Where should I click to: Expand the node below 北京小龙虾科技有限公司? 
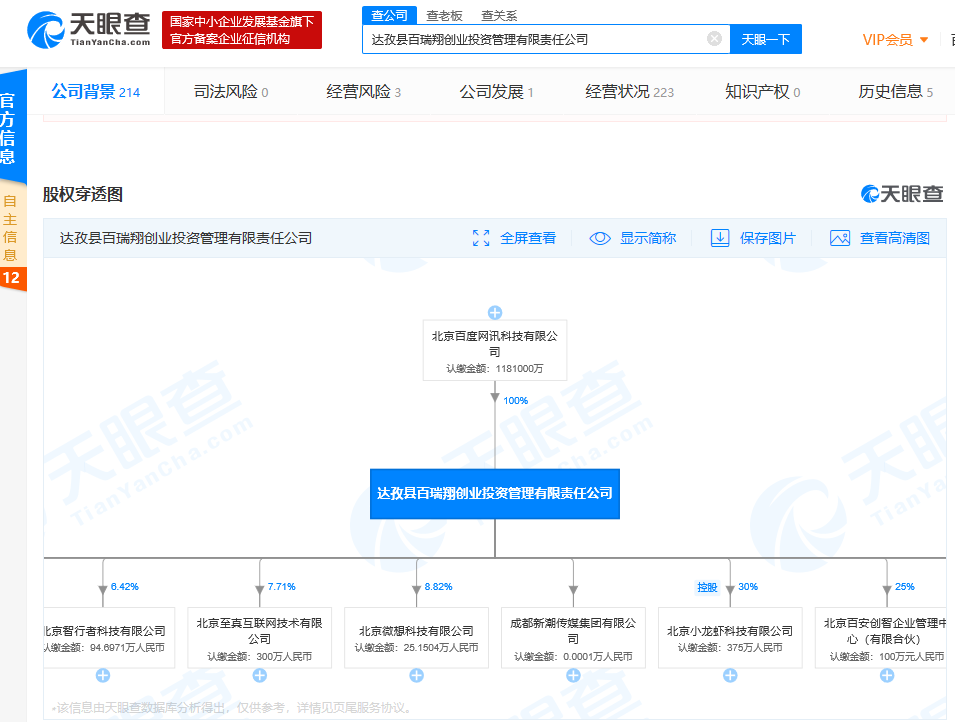pyautogui.click(x=730, y=676)
